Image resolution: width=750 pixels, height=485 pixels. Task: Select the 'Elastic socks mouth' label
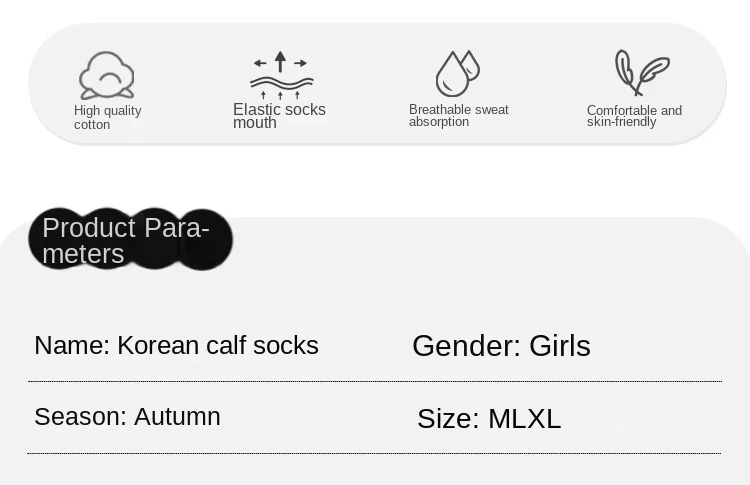pos(279,116)
